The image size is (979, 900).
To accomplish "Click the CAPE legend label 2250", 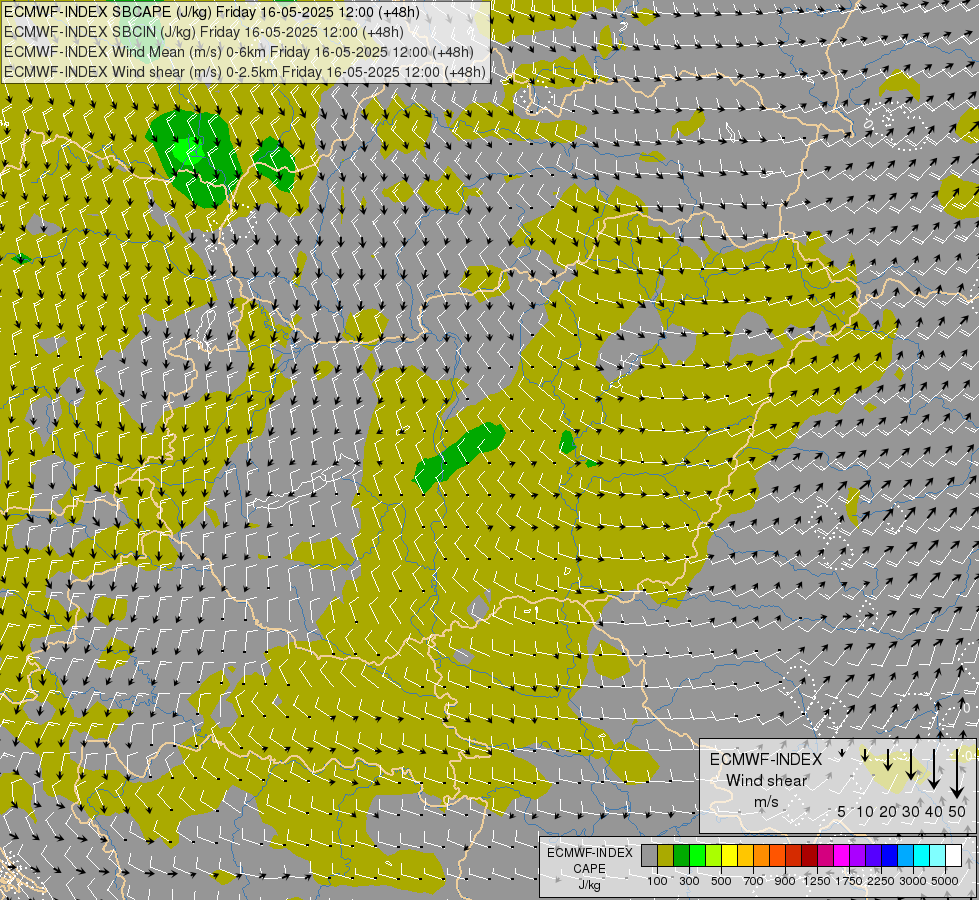I will 881,881.
